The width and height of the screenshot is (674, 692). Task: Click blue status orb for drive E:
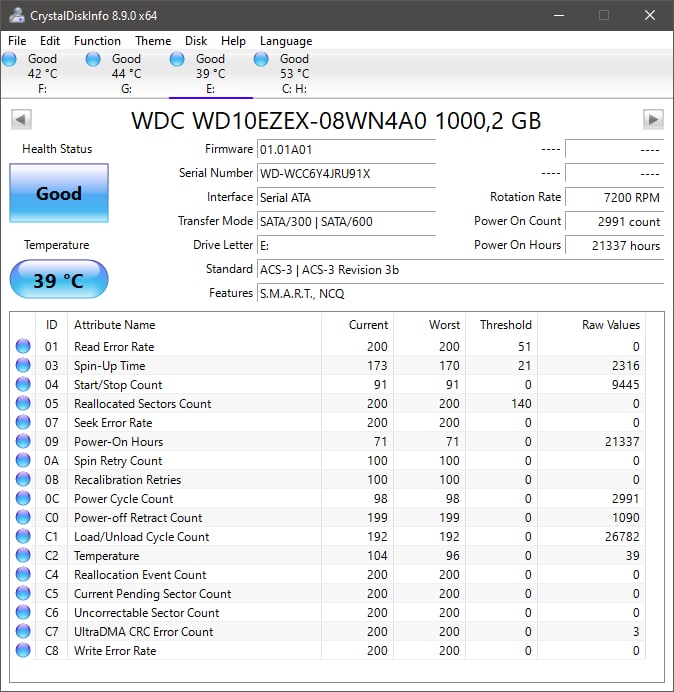pyautogui.click(x=177, y=59)
